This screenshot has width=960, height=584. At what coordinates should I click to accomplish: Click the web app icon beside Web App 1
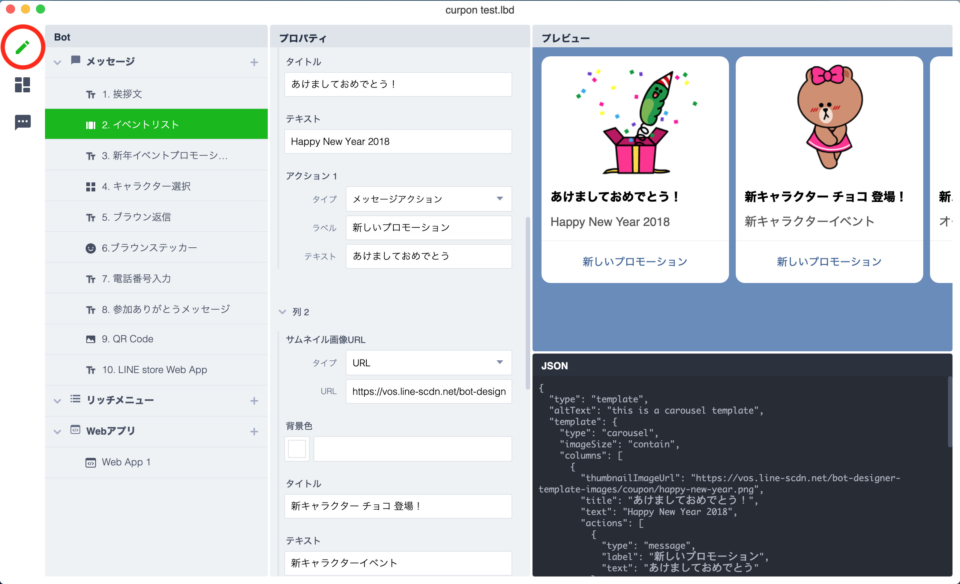click(91, 463)
